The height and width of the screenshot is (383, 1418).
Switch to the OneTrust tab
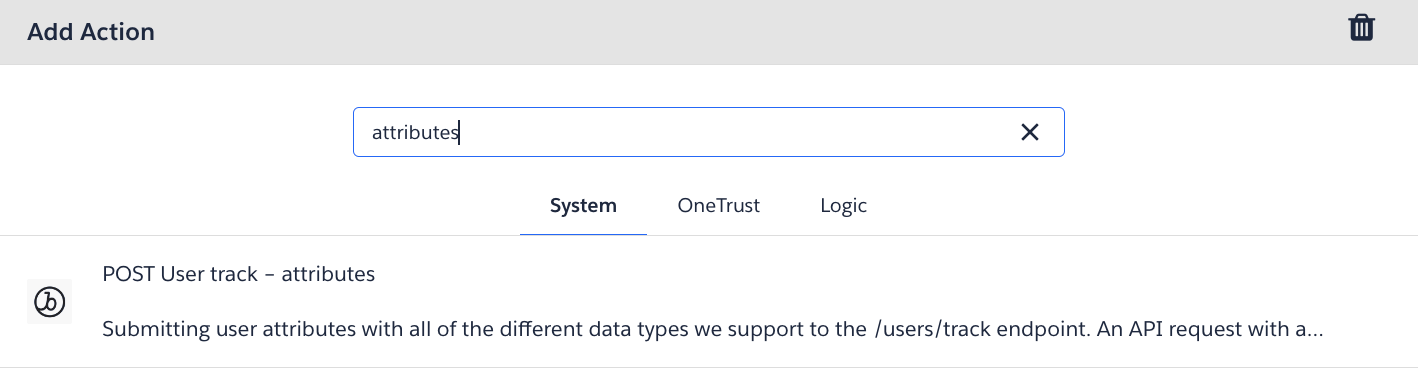[x=718, y=206]
